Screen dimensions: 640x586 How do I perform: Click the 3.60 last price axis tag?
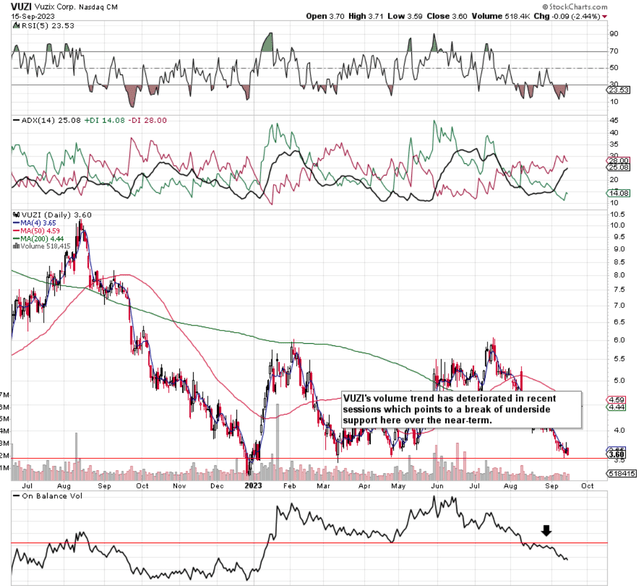616,454
